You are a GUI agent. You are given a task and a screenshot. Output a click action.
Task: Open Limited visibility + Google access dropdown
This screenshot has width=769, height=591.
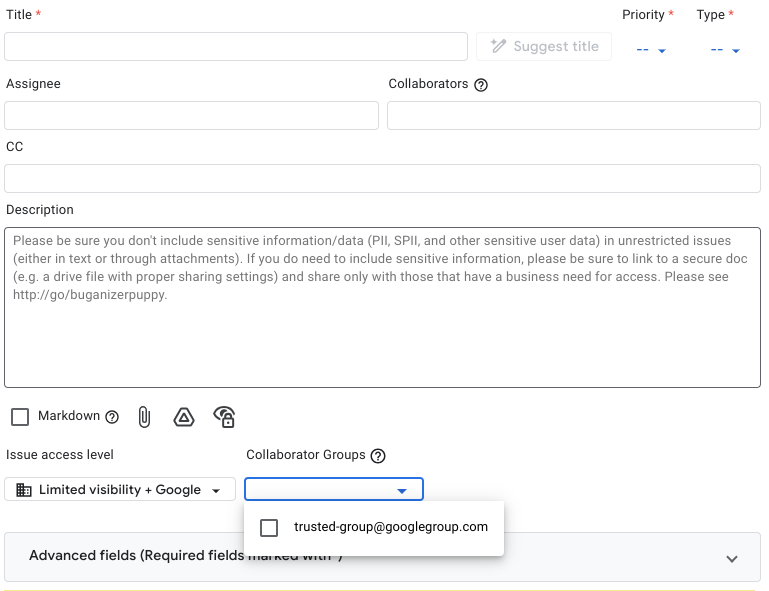coord(120,490)
